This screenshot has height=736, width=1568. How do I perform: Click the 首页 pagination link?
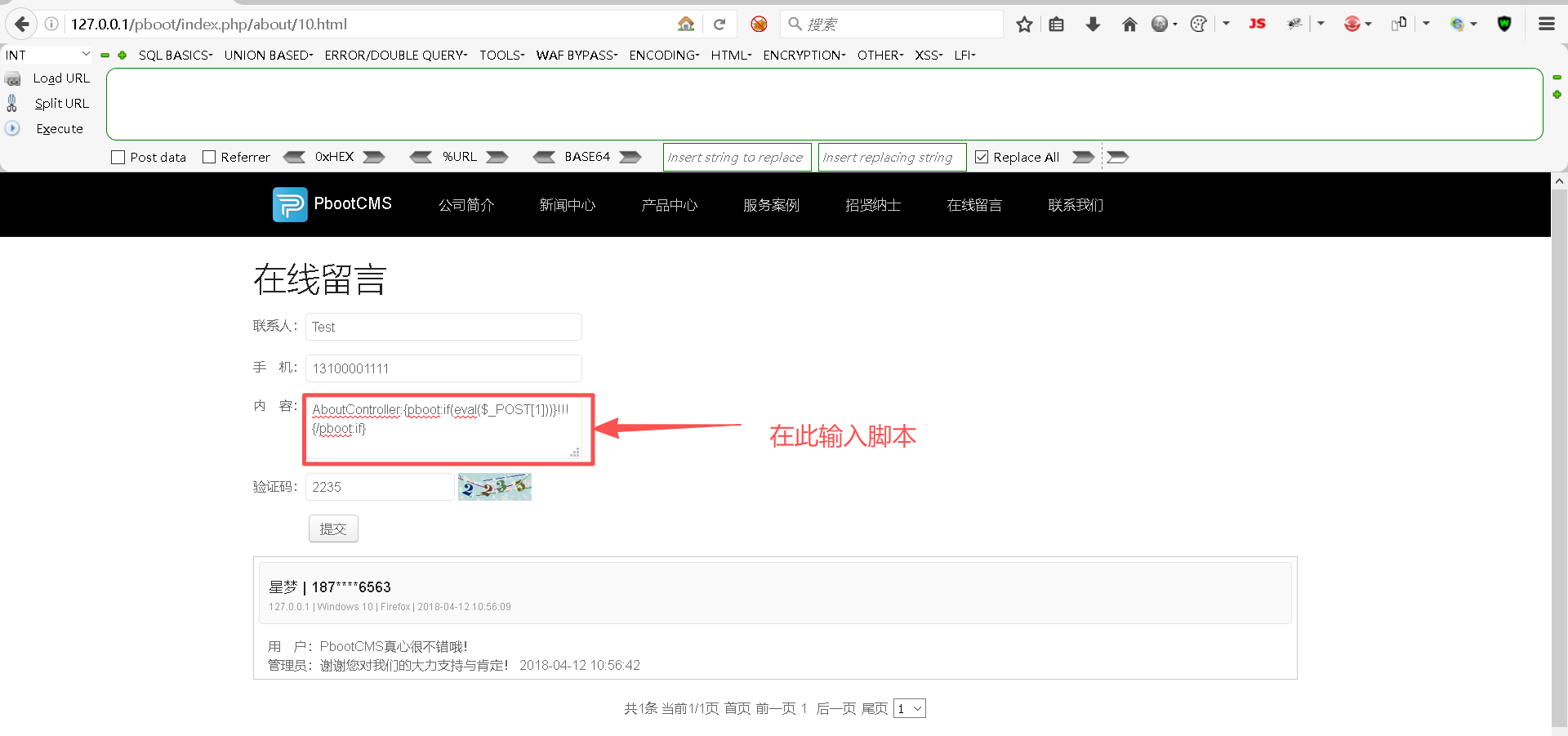click(737, 708)
